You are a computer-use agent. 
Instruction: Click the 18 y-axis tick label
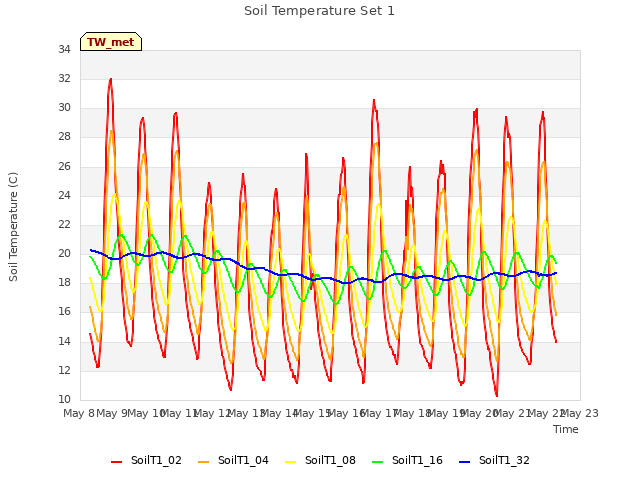[64, 282]
